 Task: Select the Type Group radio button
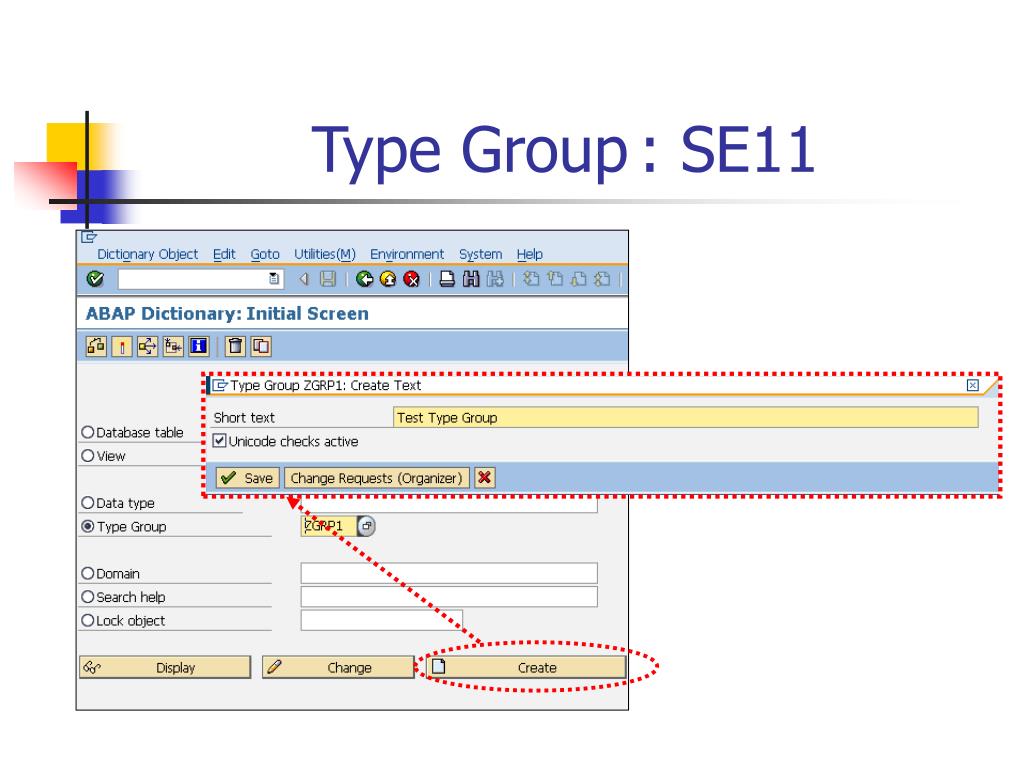pos(88,526)
